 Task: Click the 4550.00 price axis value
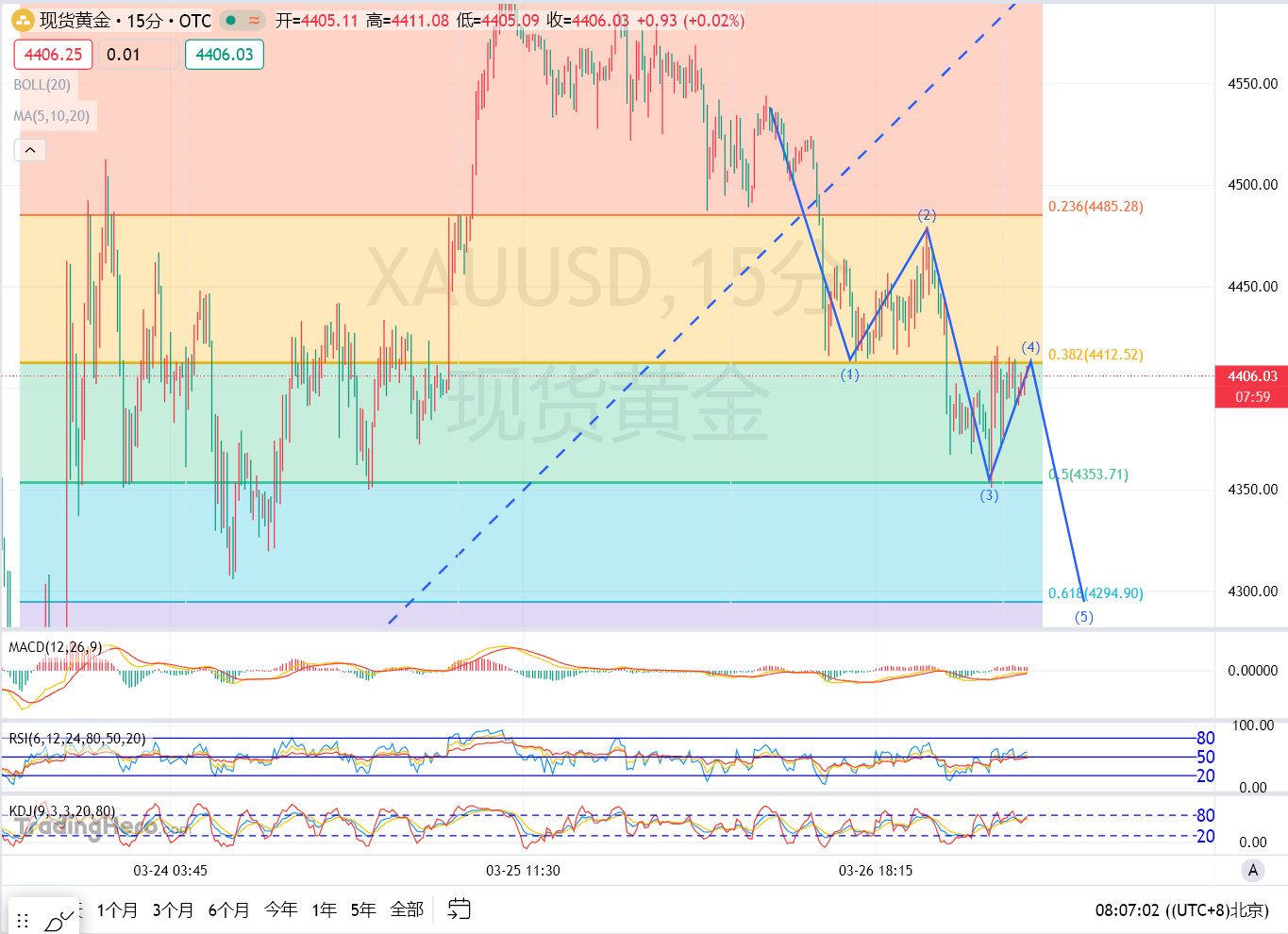(x=1253, y=84)
